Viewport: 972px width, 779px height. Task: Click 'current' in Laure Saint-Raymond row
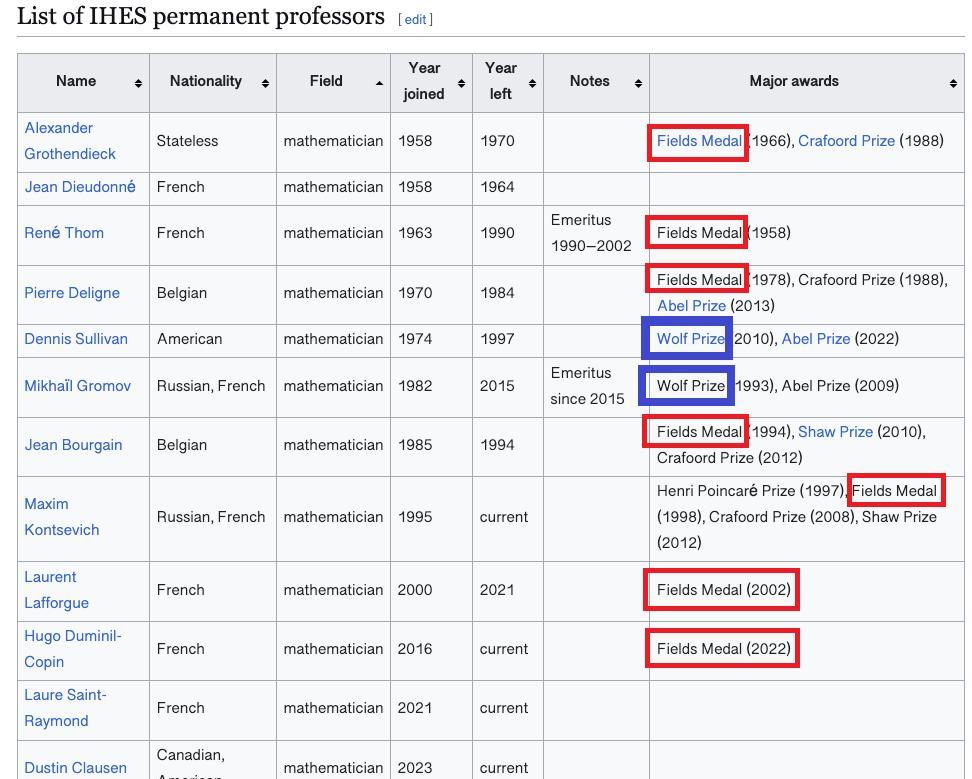pyautogui.click(x=503, y=708)
